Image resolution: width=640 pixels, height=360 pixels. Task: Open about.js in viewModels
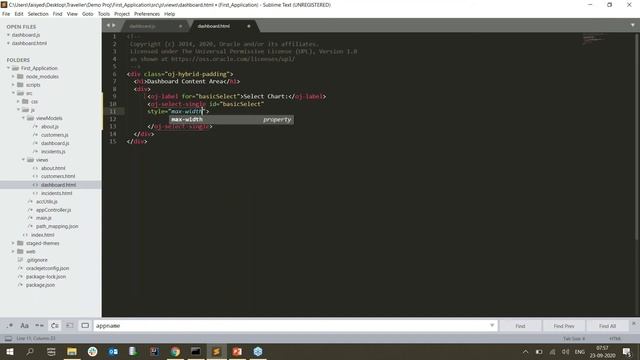click(50, 127)
